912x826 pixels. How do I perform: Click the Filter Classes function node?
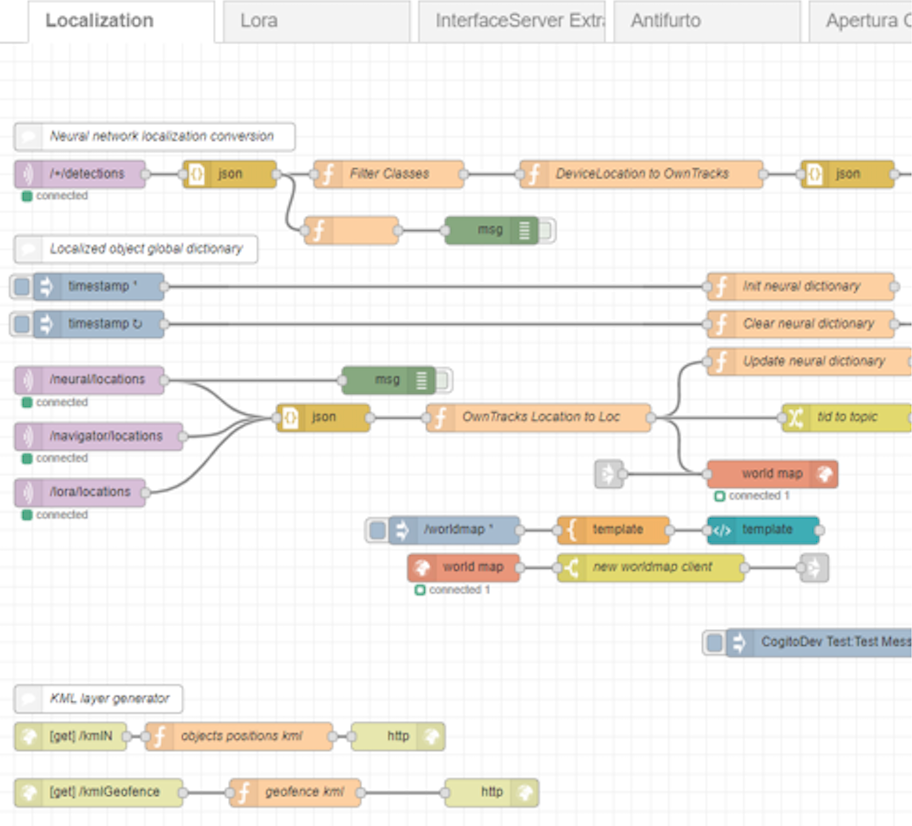pyautogui.click(x=388, y=174)
